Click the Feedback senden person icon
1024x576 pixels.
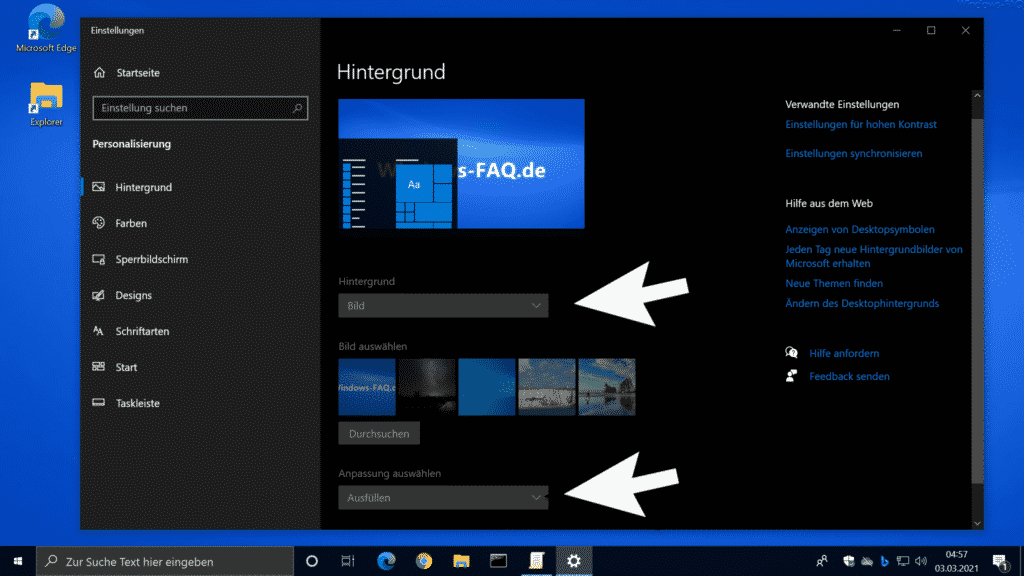tap(792, 376)
